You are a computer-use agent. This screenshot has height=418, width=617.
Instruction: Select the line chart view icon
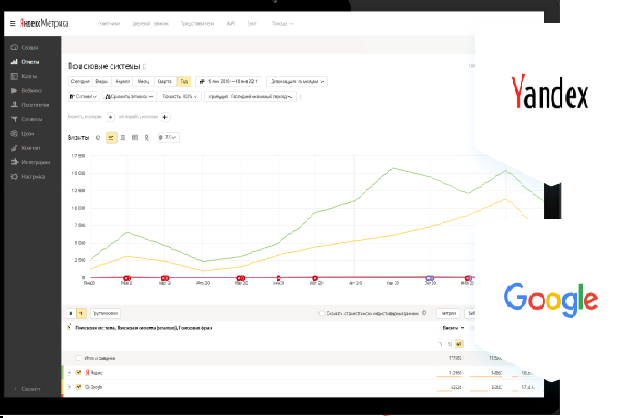tap(111, 137)
